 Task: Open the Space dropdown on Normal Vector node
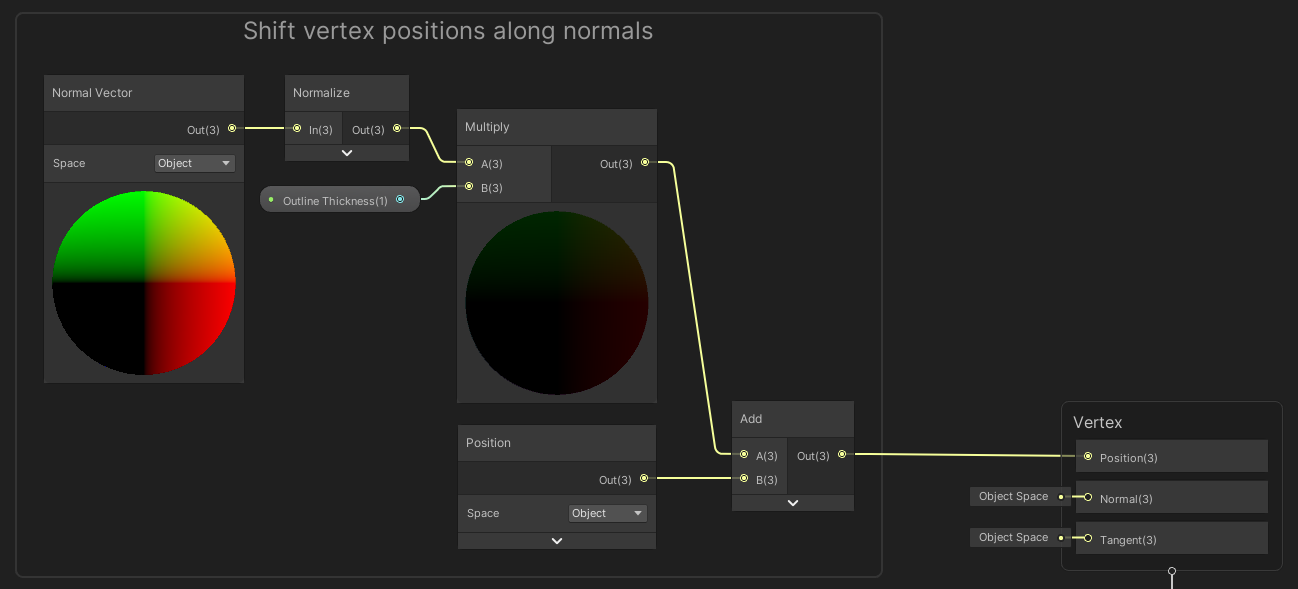pyautogui.click(x=194, y=162)
